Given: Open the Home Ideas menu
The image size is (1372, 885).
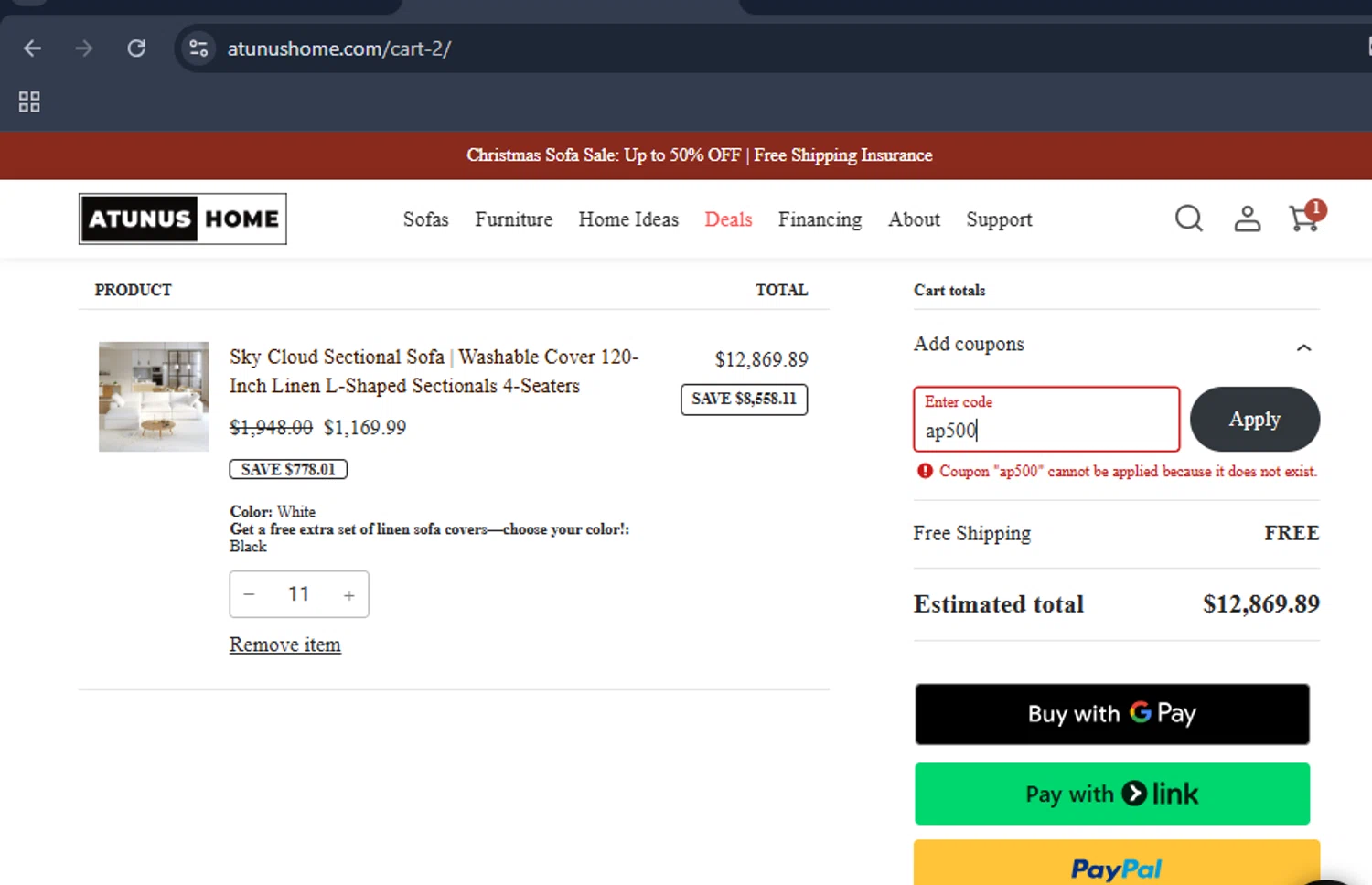Looking at the screenshot, I should 628,219.
